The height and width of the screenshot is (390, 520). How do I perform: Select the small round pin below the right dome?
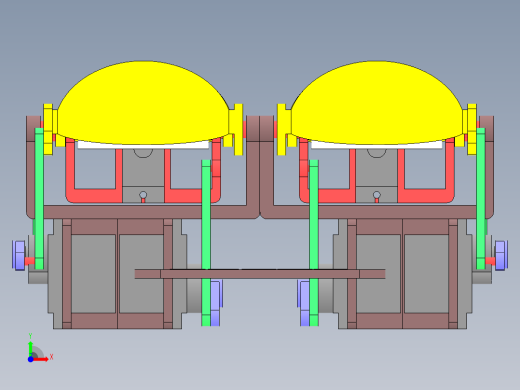click(377, 195)
